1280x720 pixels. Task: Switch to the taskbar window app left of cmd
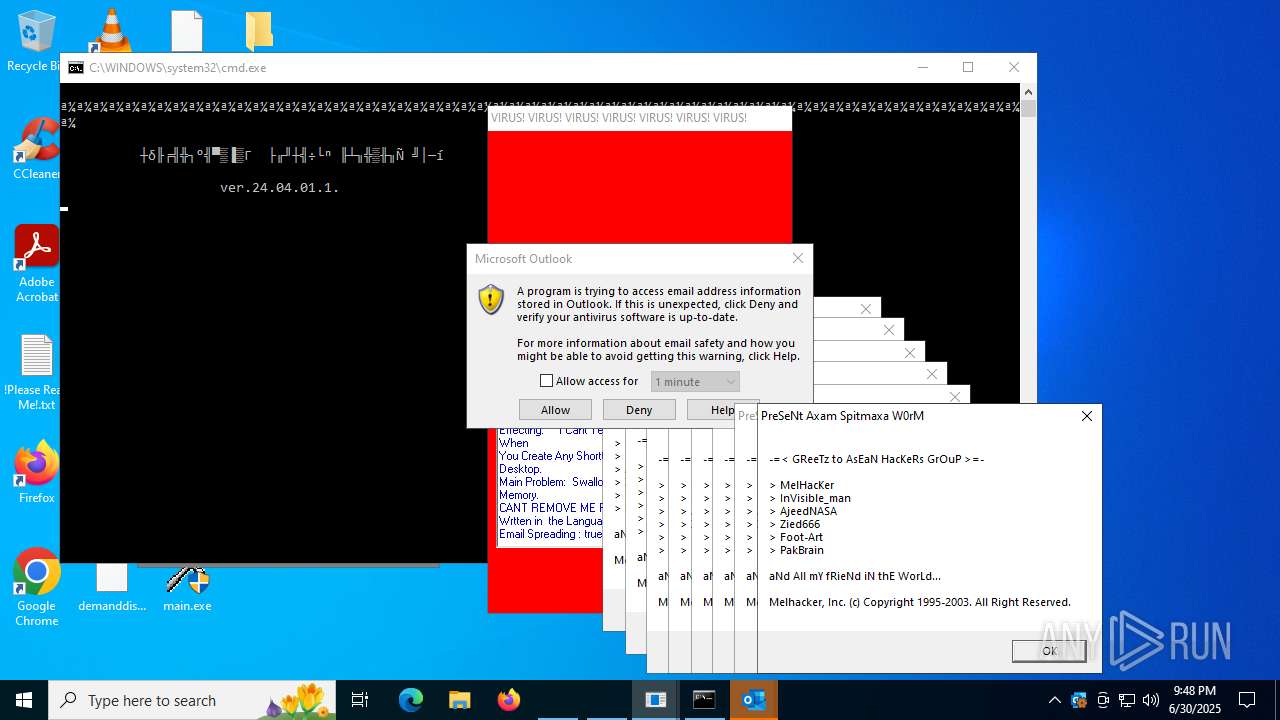click(656, 700)
